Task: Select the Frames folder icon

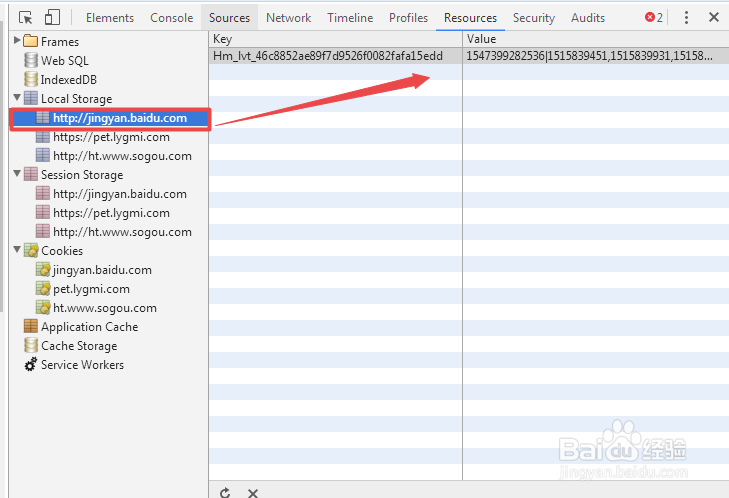Action: (31, 41)
